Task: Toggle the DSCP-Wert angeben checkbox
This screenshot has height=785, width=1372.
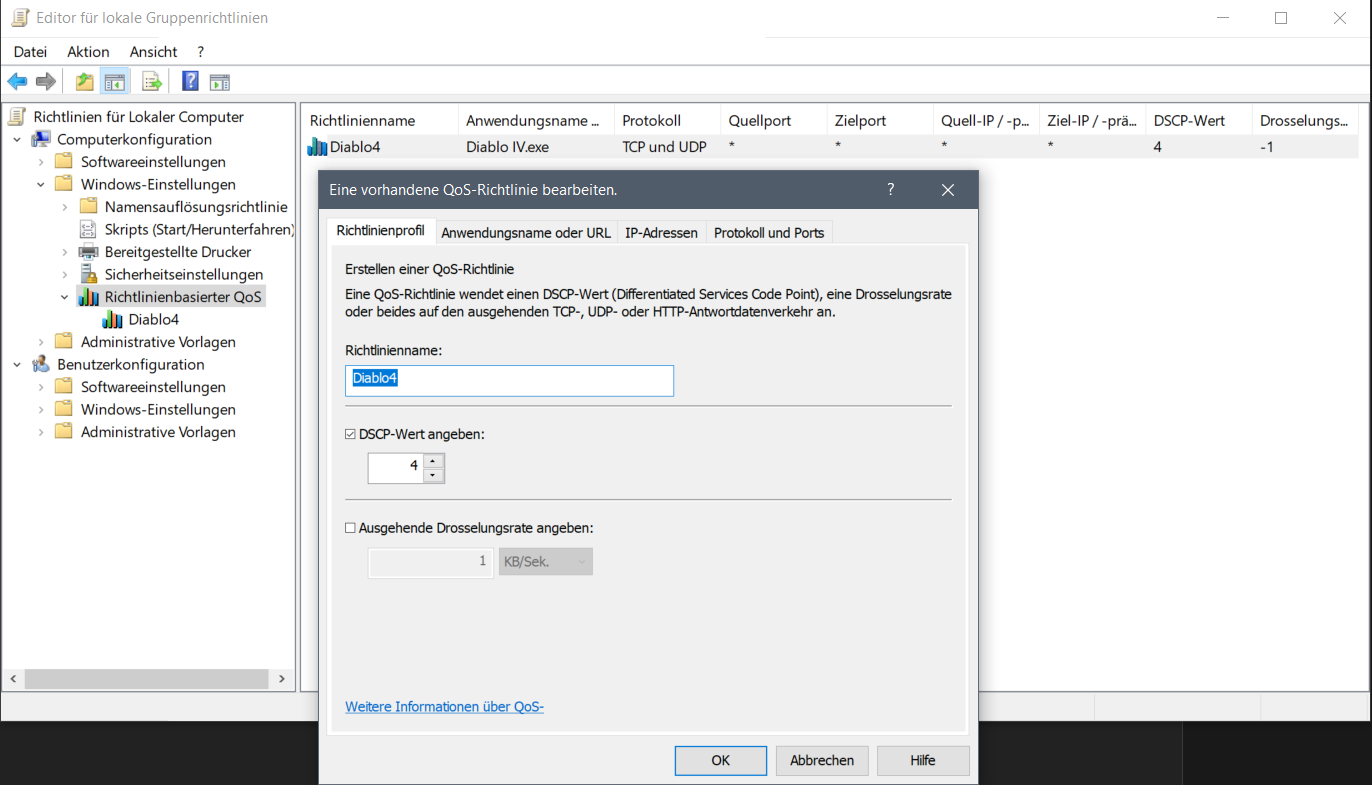Action: (350, 434)
